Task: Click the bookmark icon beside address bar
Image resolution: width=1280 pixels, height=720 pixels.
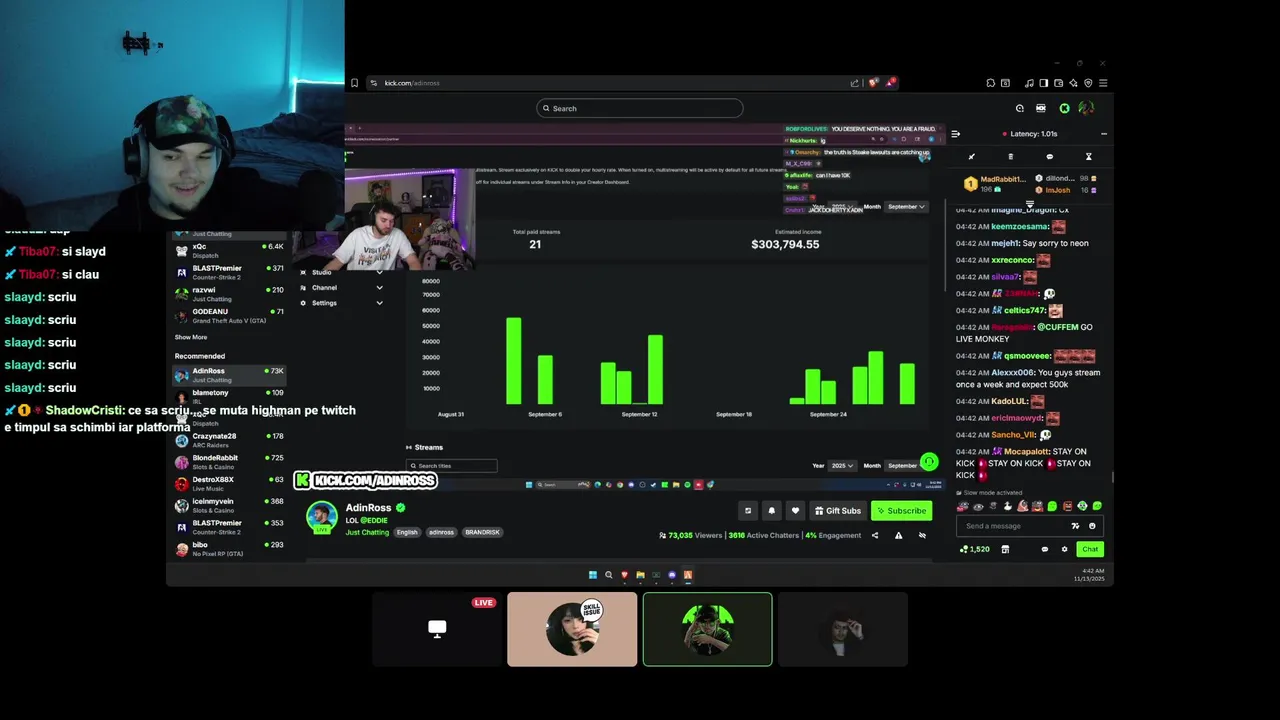Action: pos(354,83)
